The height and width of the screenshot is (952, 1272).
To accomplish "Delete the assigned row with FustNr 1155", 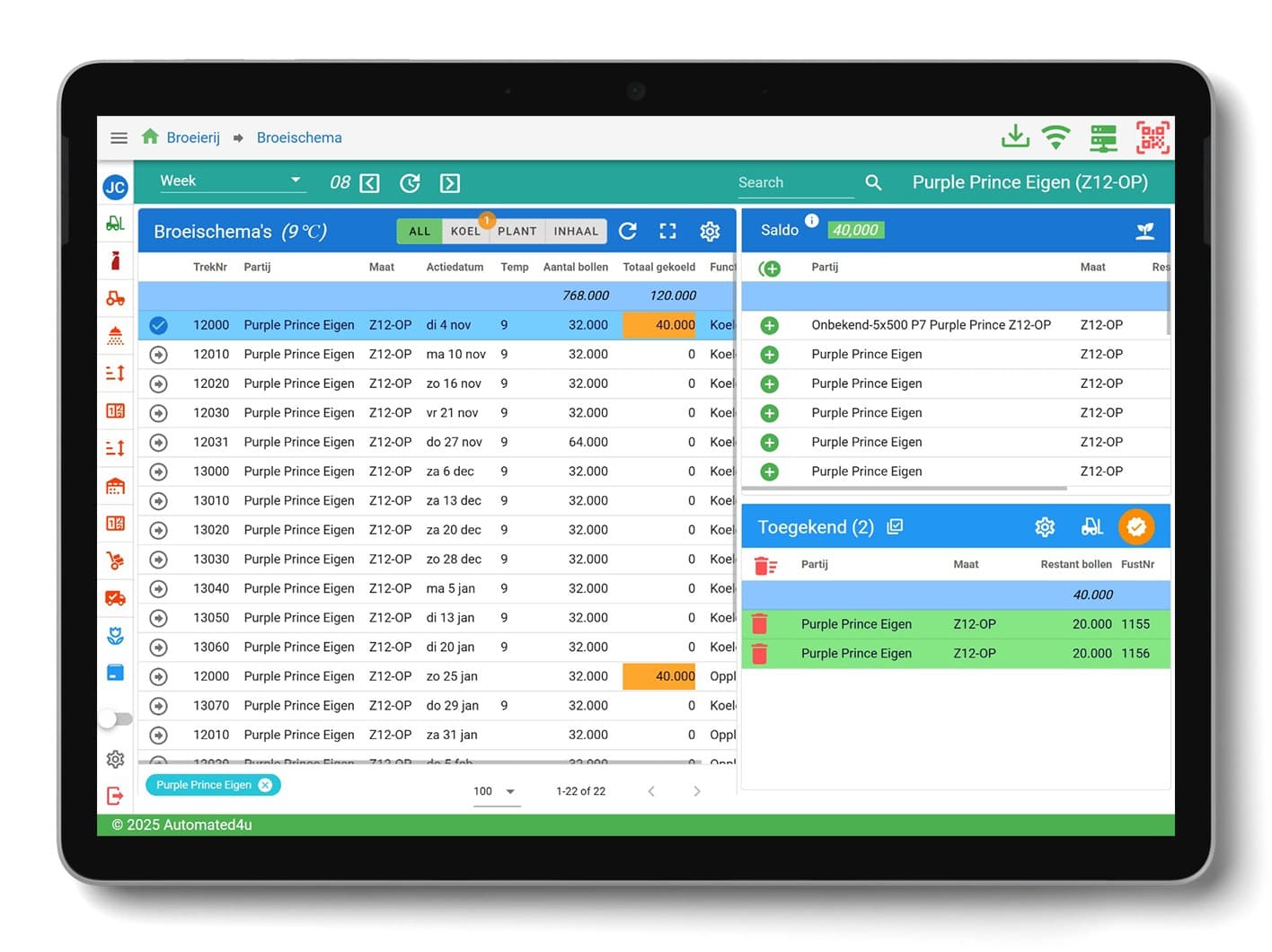I will 759,624.
